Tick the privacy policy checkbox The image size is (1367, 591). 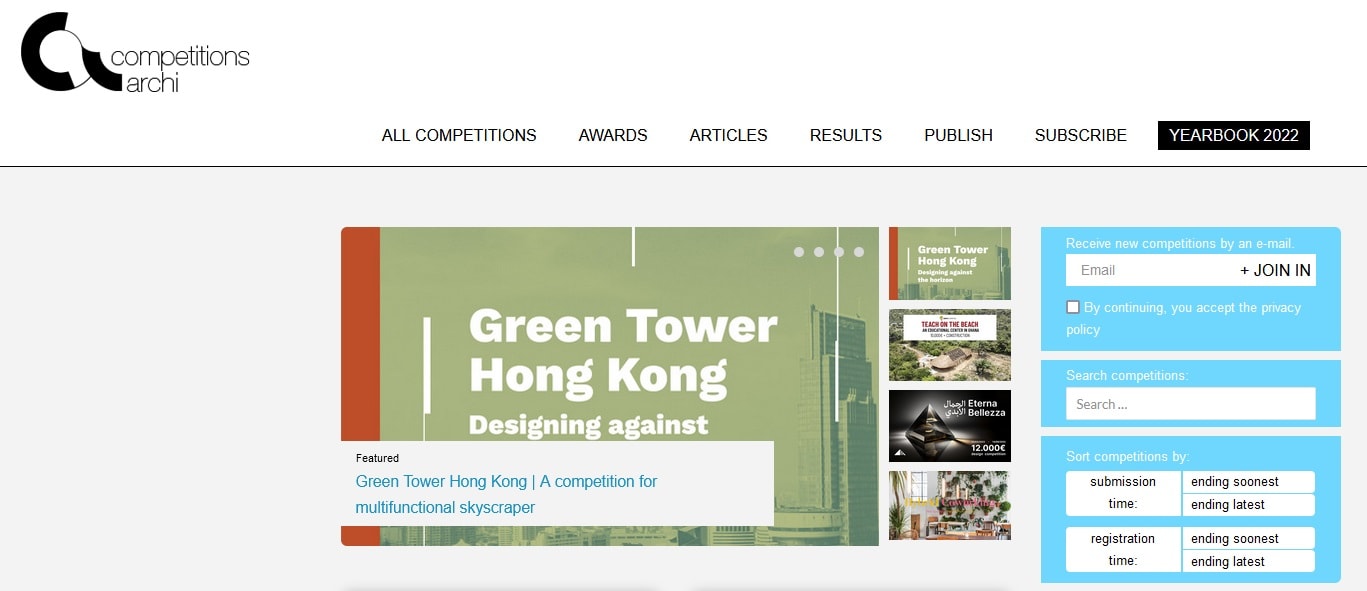pyautogui.click(x=1073, y=307)
